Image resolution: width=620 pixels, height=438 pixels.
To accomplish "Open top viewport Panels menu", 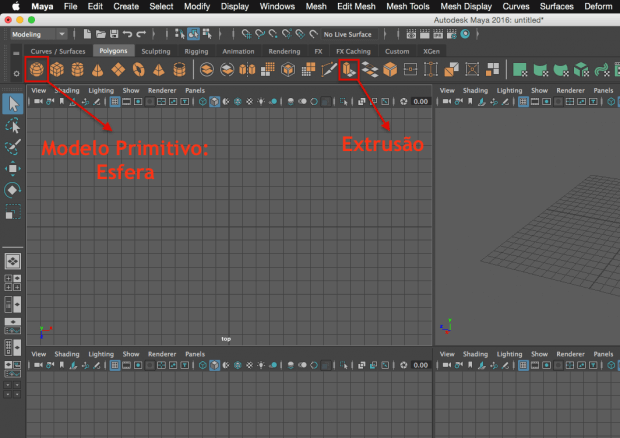I will click(195, 91).
